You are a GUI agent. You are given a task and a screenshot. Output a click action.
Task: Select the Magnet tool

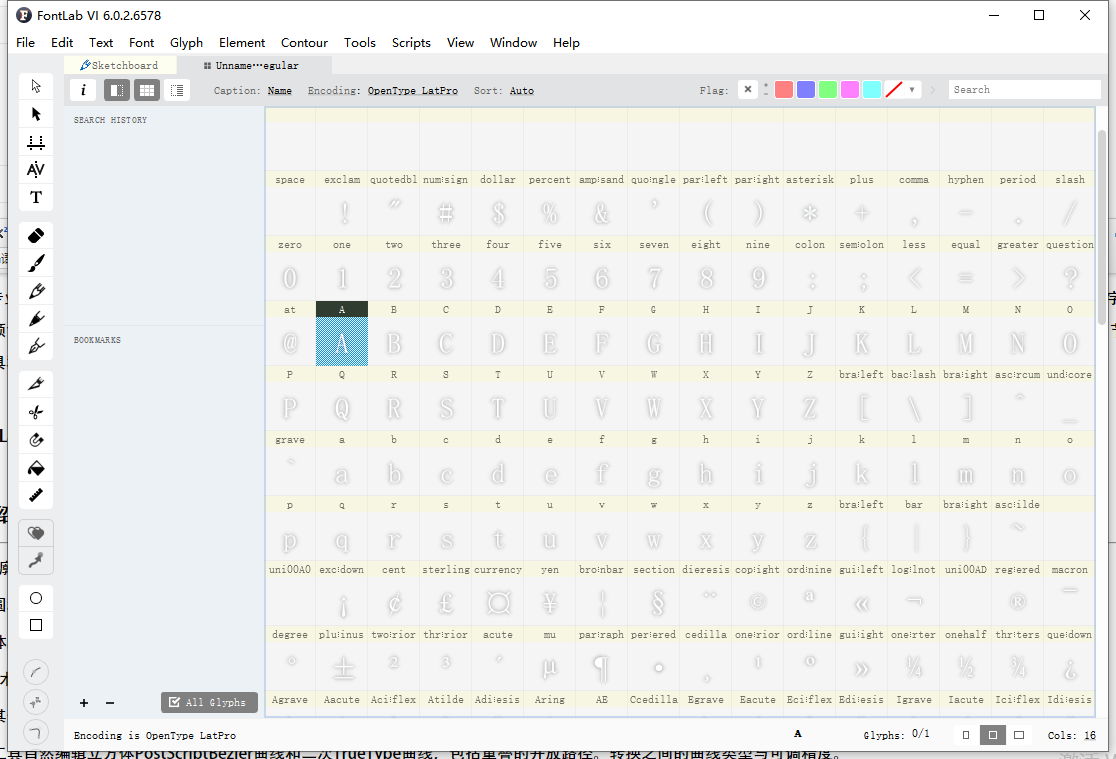pyautogui.click(x=36, y=439)
